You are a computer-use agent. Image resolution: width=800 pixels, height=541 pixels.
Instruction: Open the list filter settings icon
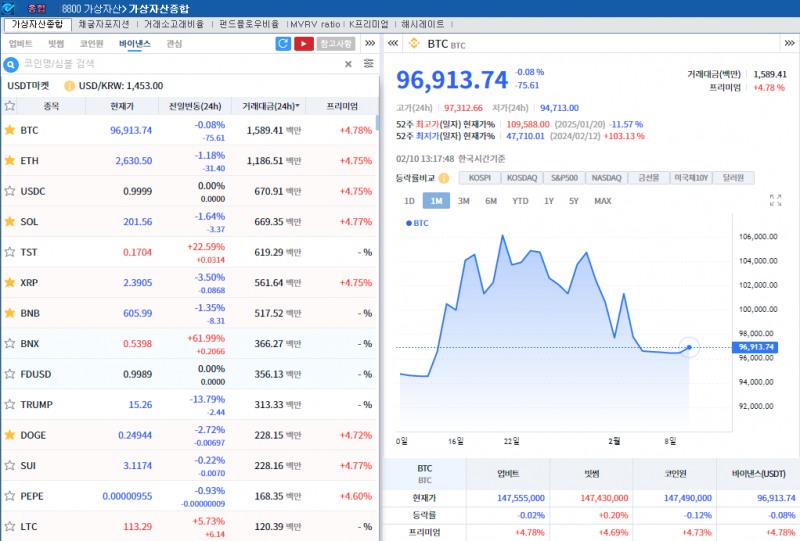368,63
